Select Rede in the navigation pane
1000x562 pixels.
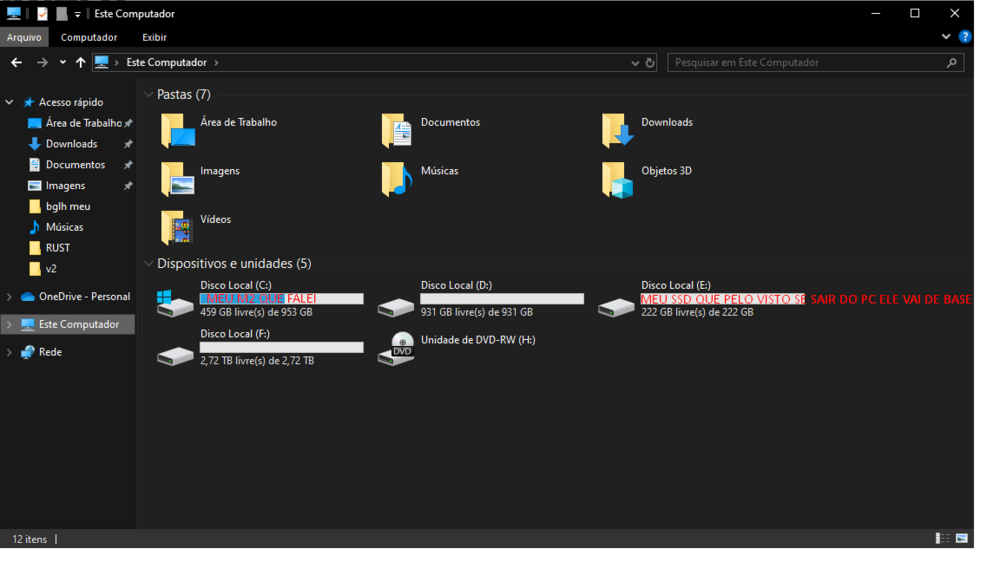pyautogui.click(x=50, y=352)
